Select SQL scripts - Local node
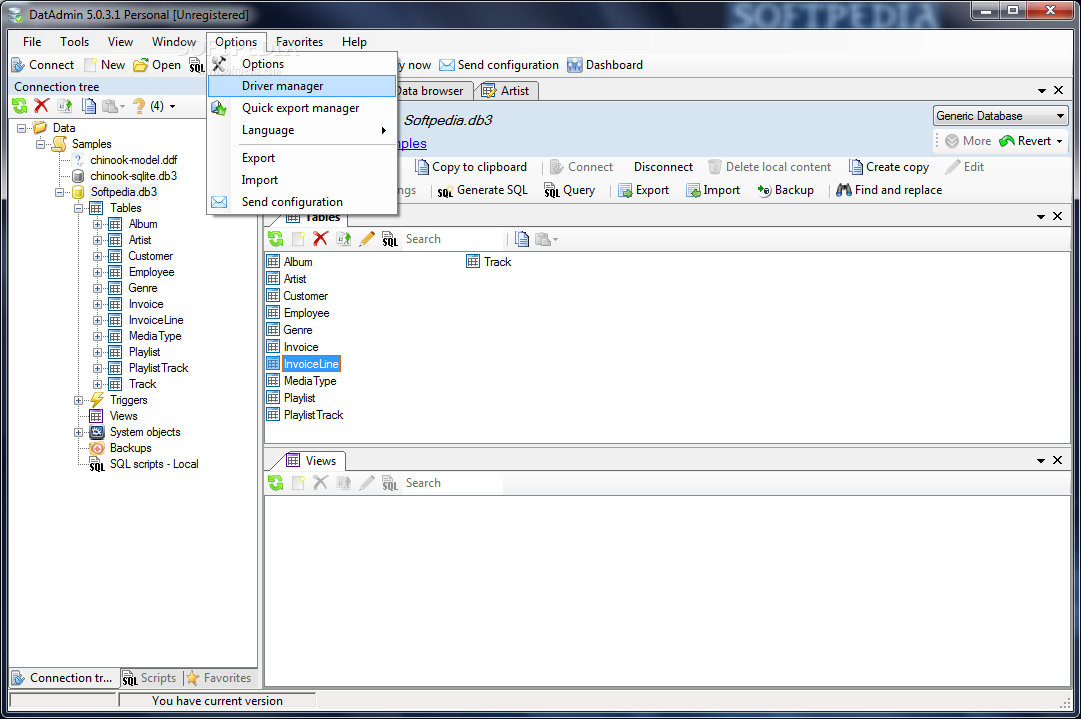 145,464
